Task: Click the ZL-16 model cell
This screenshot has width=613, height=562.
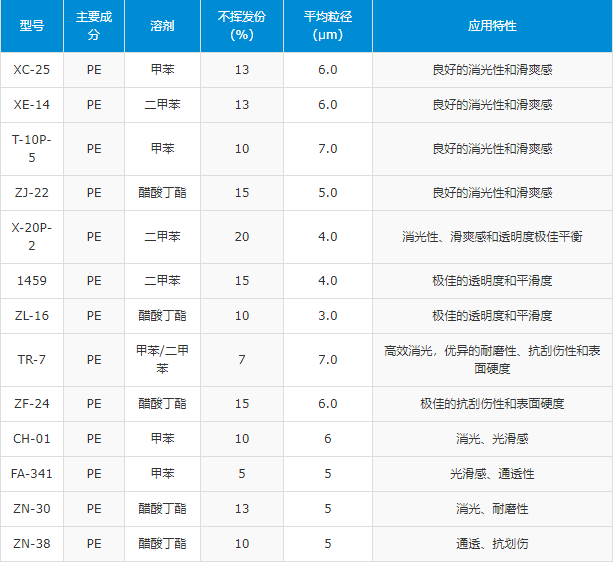Action: [31, 315]
